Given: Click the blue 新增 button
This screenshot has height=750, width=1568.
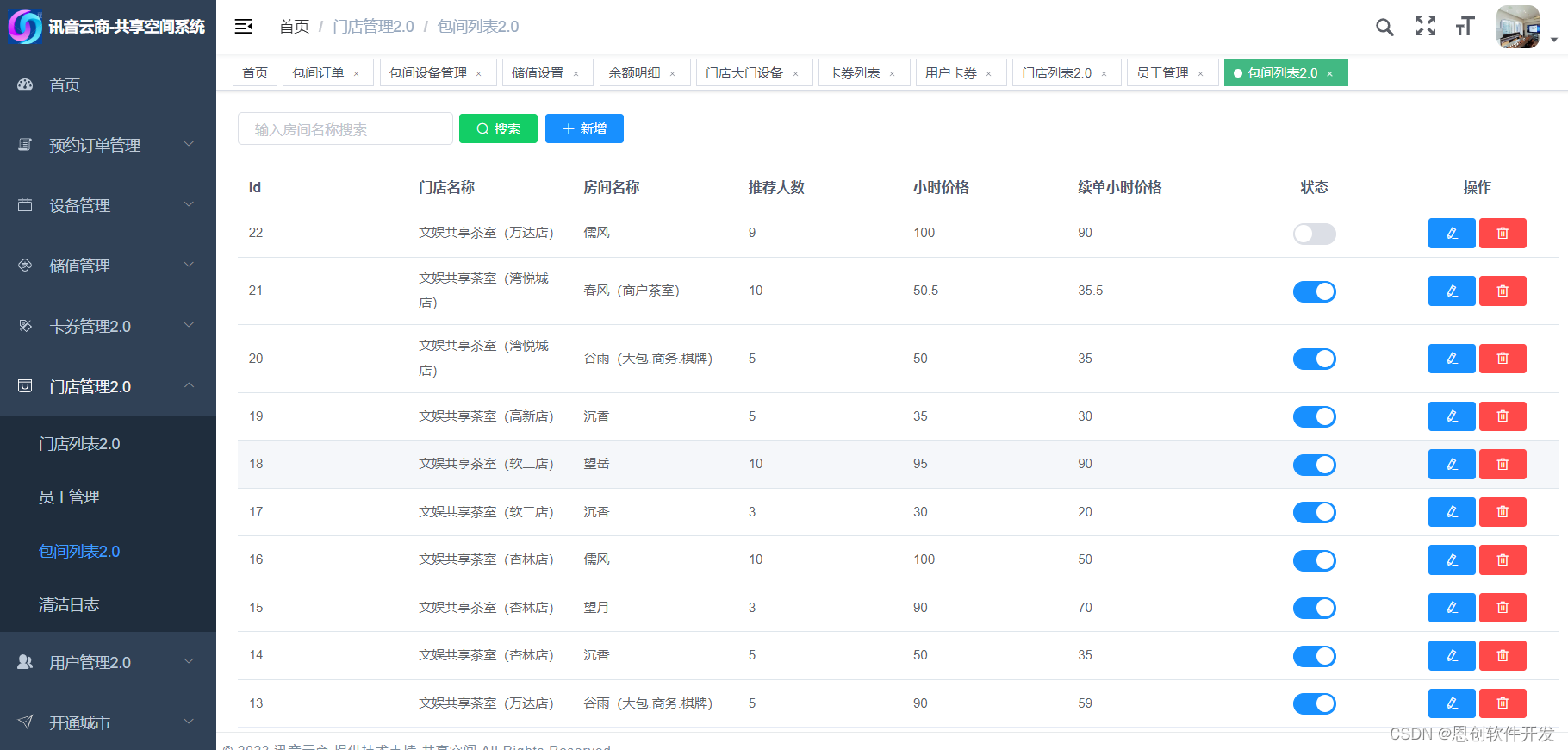Looking at the screenshot, I should [x=584, y=128].
